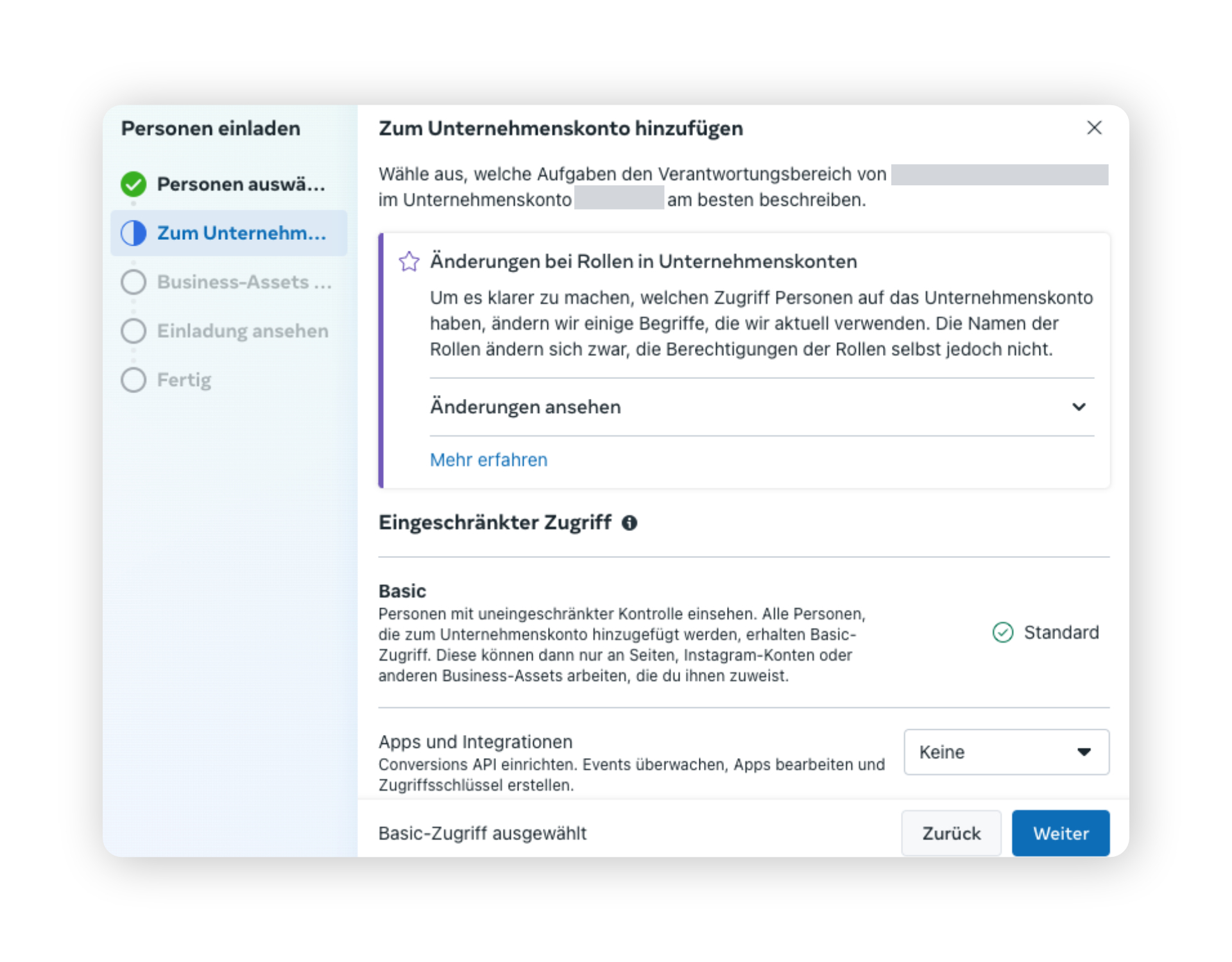Image resolution: width=1232 pixels, height=962 pixels.
Task: Click the green checkmark icon beside Personen auswählen
Action: (x=133, y=184)
